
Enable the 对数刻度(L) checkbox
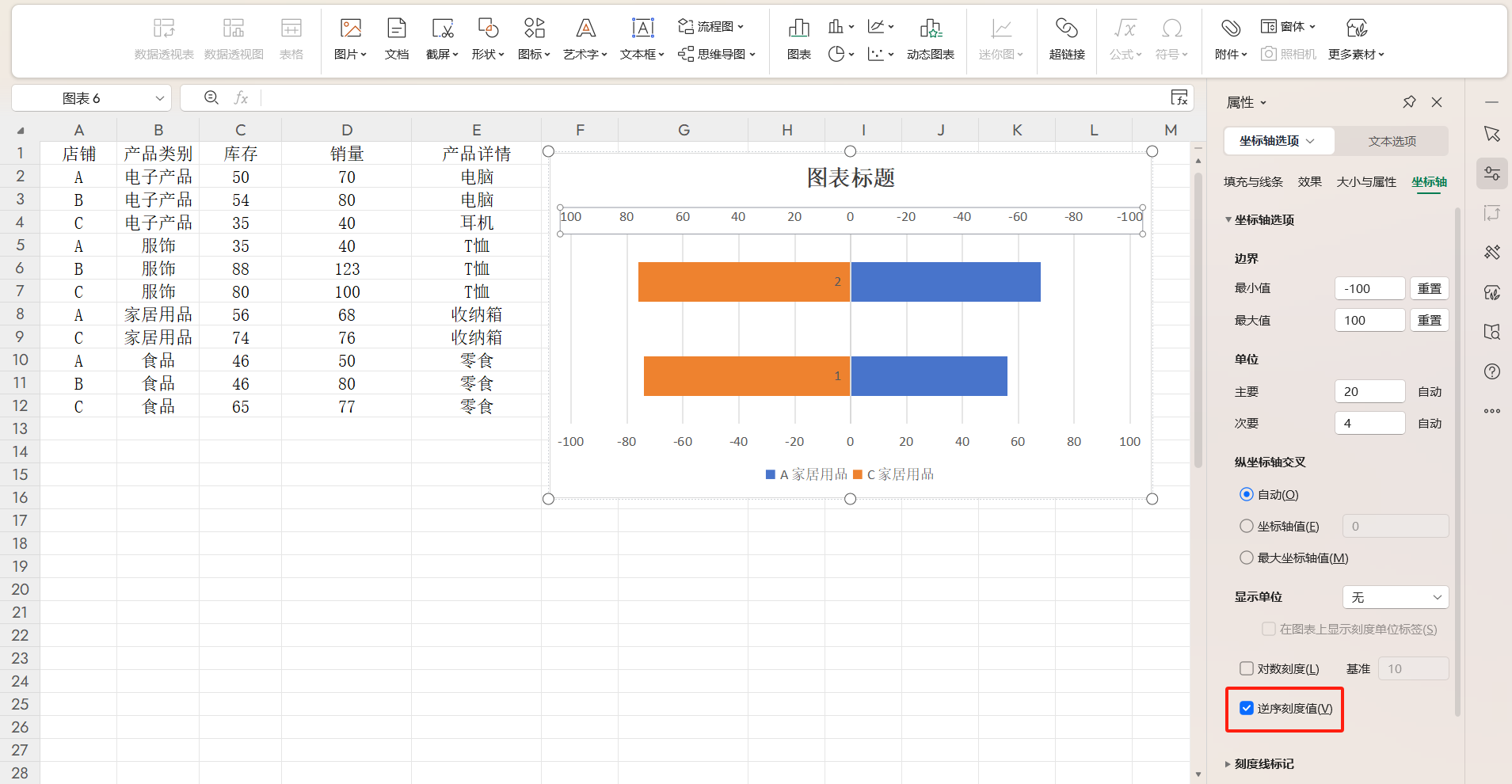[1247, 668]
